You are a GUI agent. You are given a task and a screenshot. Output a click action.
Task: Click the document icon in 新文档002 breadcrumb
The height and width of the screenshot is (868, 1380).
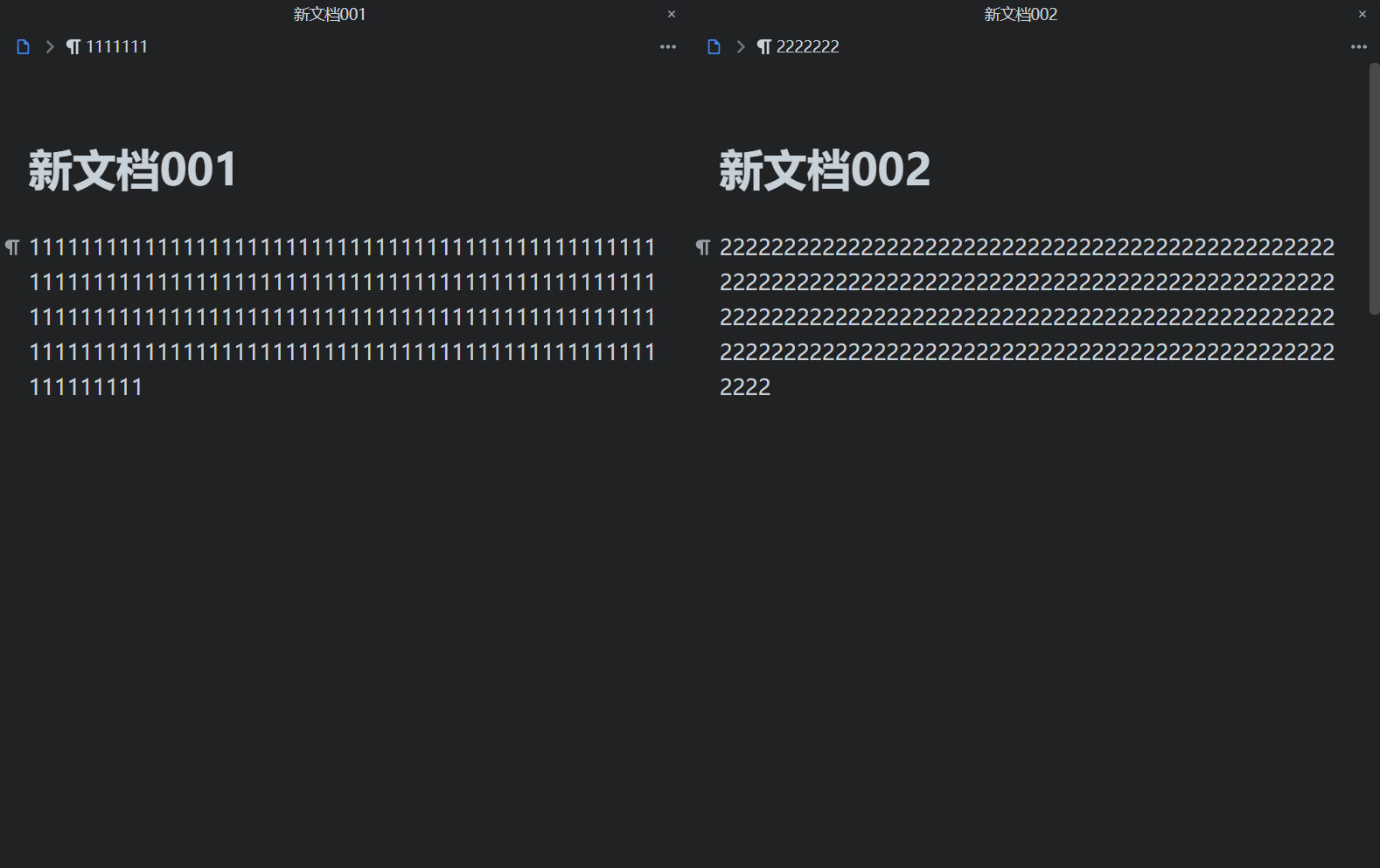714,47
